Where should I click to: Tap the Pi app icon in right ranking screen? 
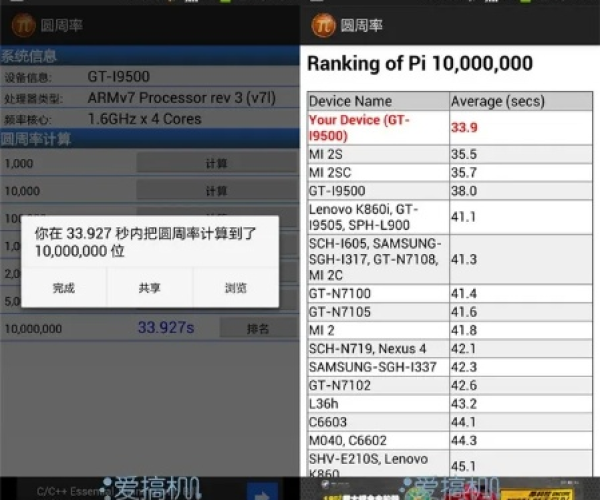tap(323, 25)
